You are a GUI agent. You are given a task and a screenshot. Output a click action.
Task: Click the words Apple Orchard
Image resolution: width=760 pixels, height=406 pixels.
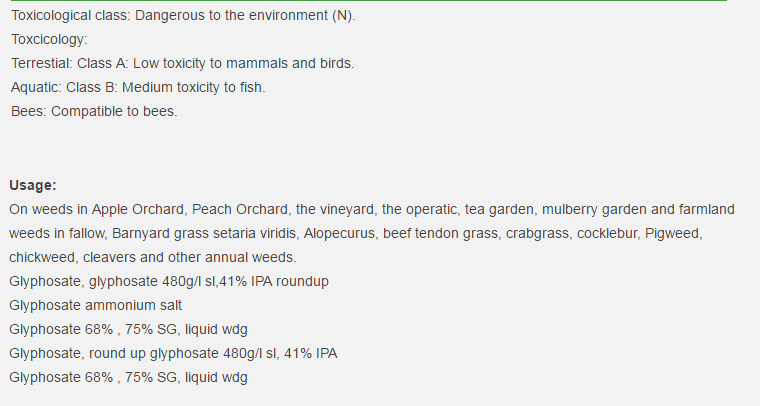tap(138, 209)
